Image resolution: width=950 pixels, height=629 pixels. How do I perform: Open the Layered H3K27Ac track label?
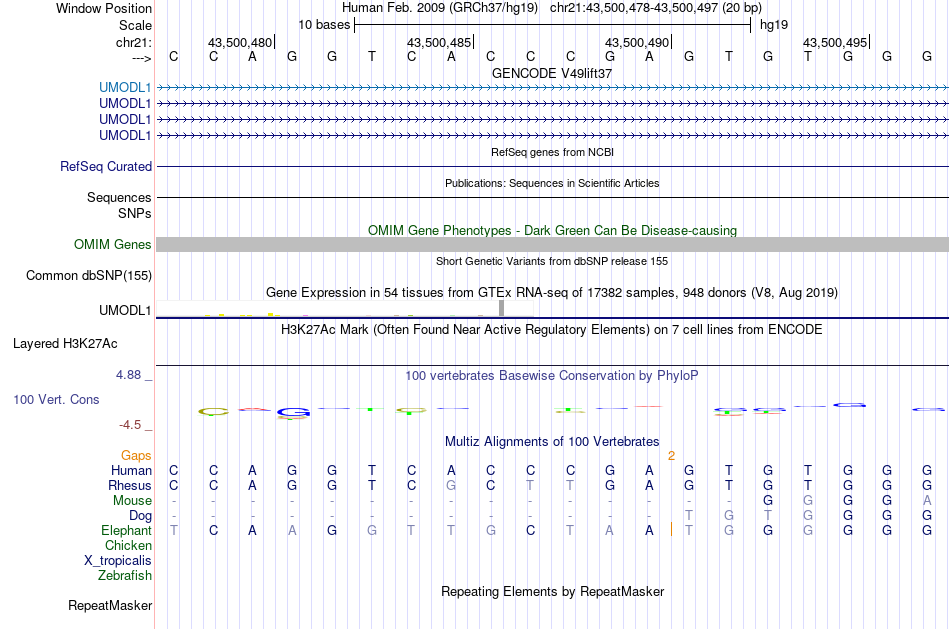pos(65,344)
